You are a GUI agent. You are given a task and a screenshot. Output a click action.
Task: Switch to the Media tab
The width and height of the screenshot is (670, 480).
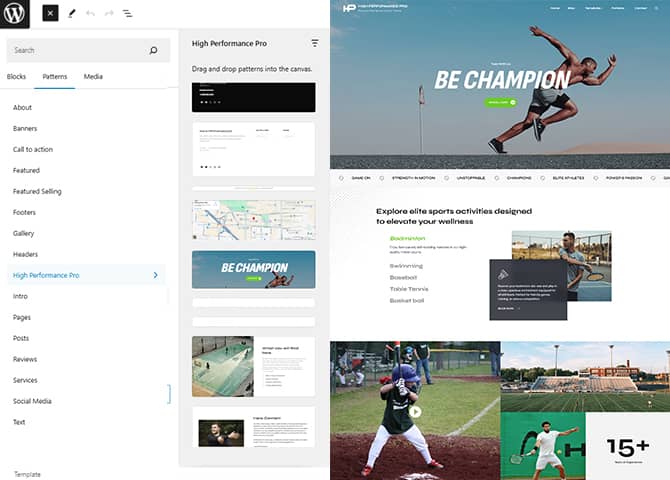[93, 76]
